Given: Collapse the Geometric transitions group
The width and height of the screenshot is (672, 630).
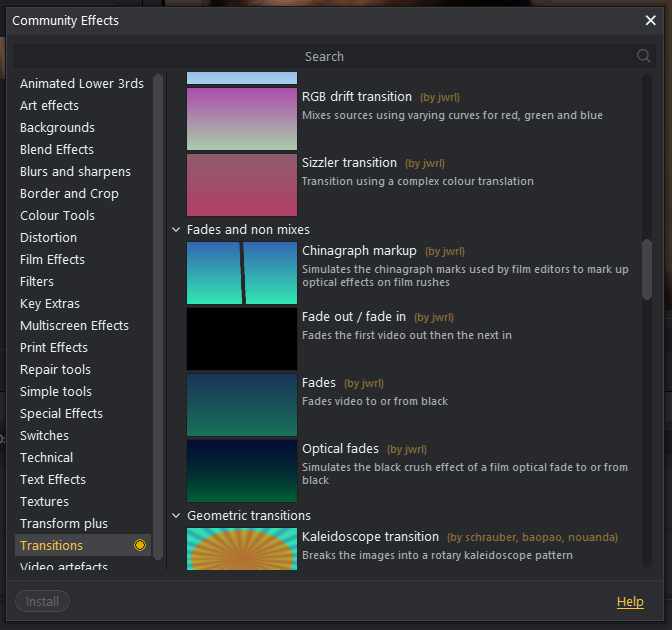Looking at the screenshot, I should pyautogui.click(x=176, y=515).
